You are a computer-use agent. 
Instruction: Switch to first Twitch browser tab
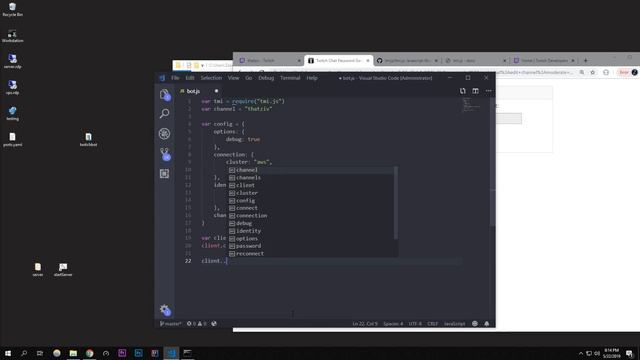pos(269,60)
